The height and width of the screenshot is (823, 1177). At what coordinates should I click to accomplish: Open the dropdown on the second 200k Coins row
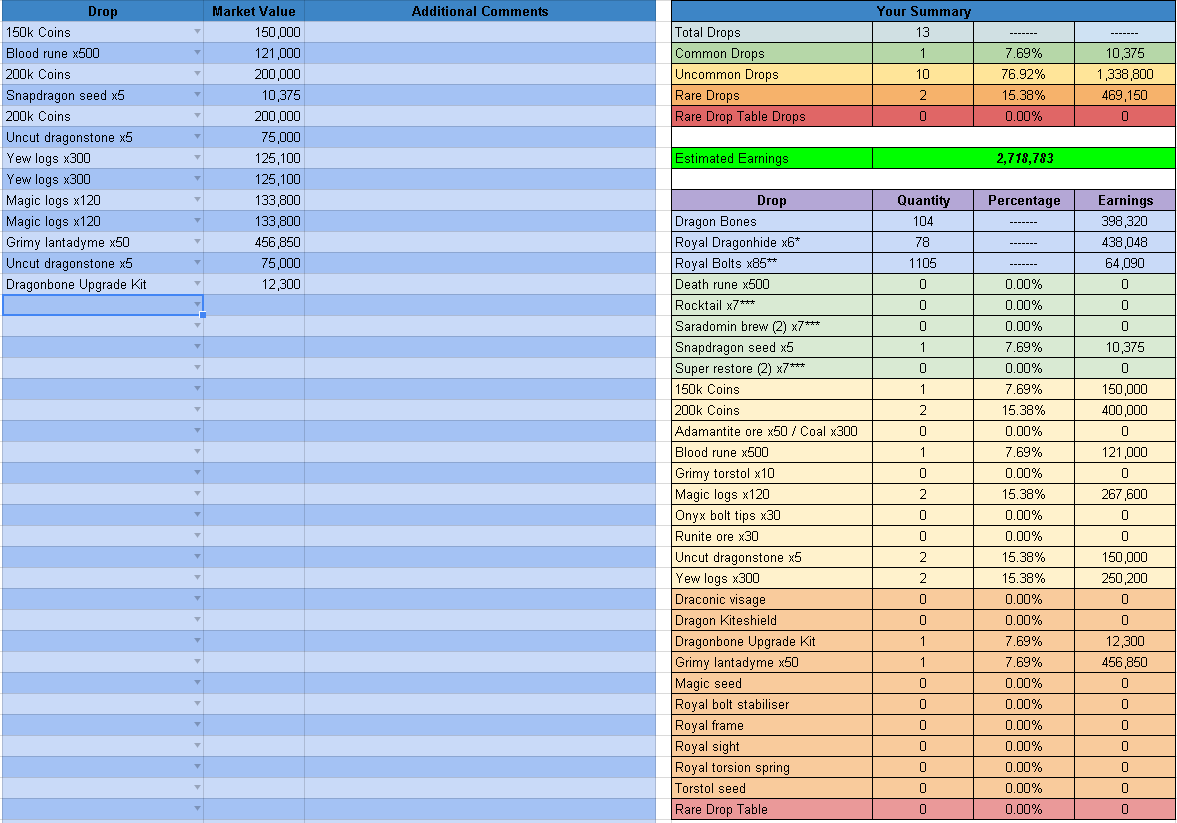coord(197,116)
